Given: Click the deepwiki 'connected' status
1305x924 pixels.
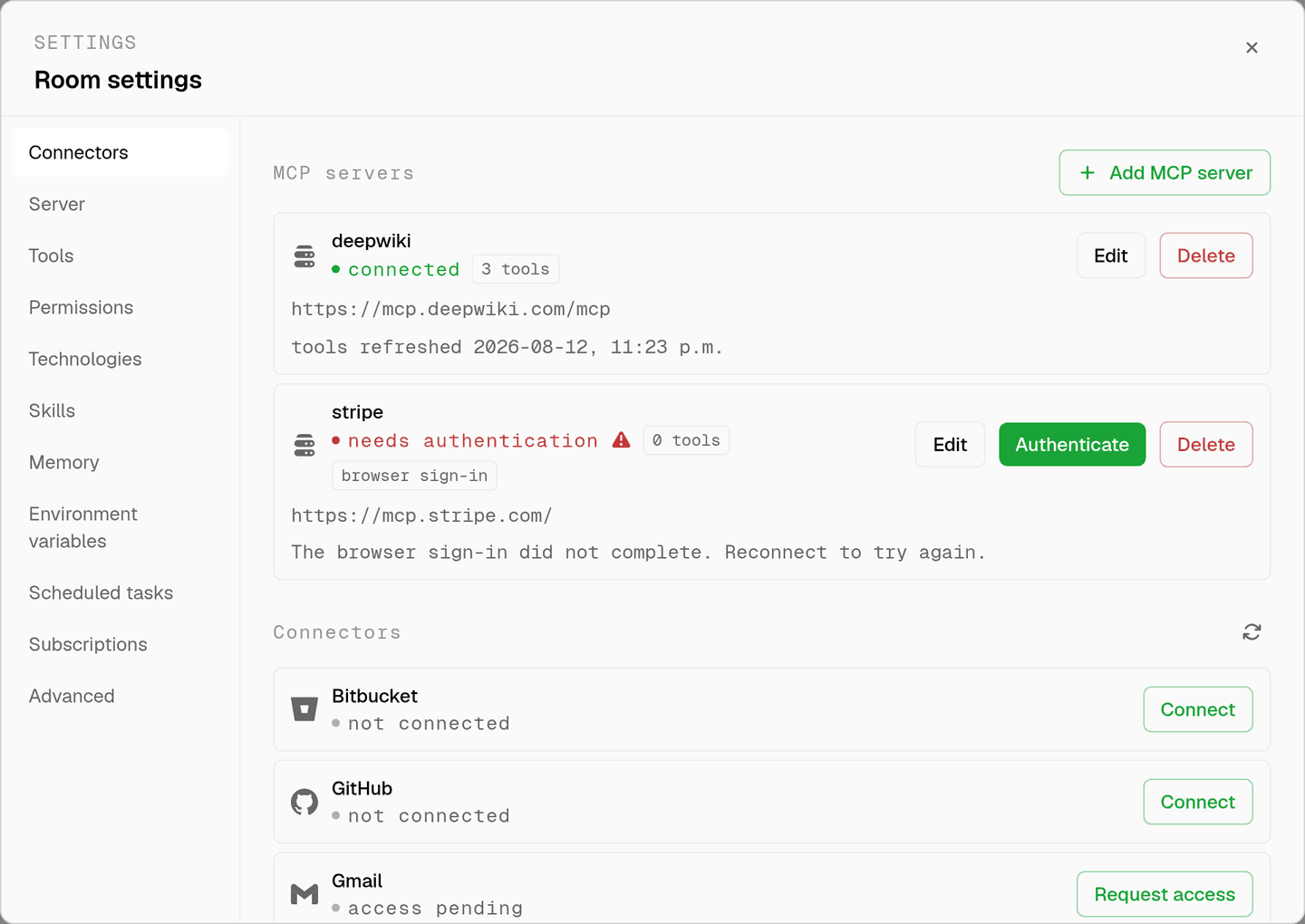Looking at the screenshot, I should pyautogui.click(x=396, y=269).
